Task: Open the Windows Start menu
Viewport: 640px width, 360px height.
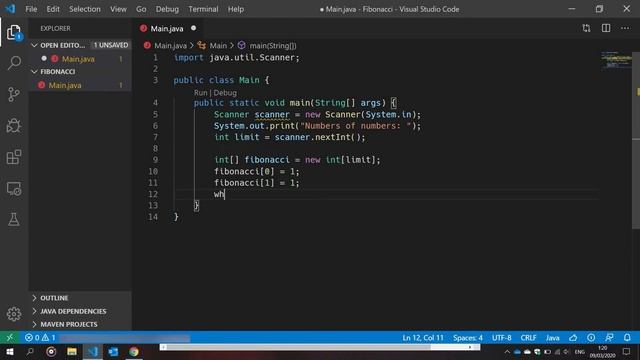Action: tap(9, 351)
